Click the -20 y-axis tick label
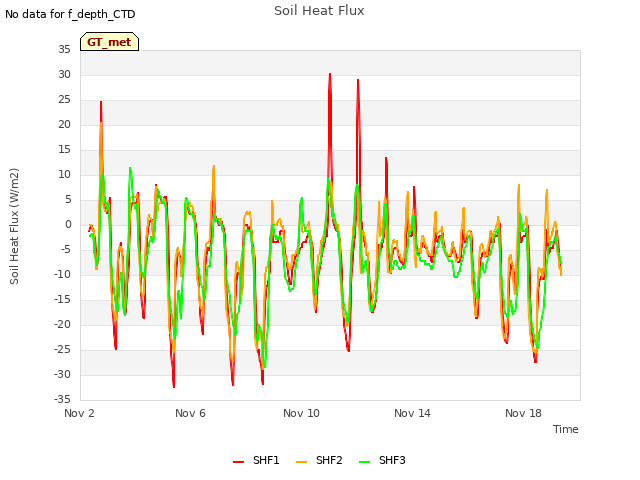Viewport: 640px width, 480px height. coord(62,324)
